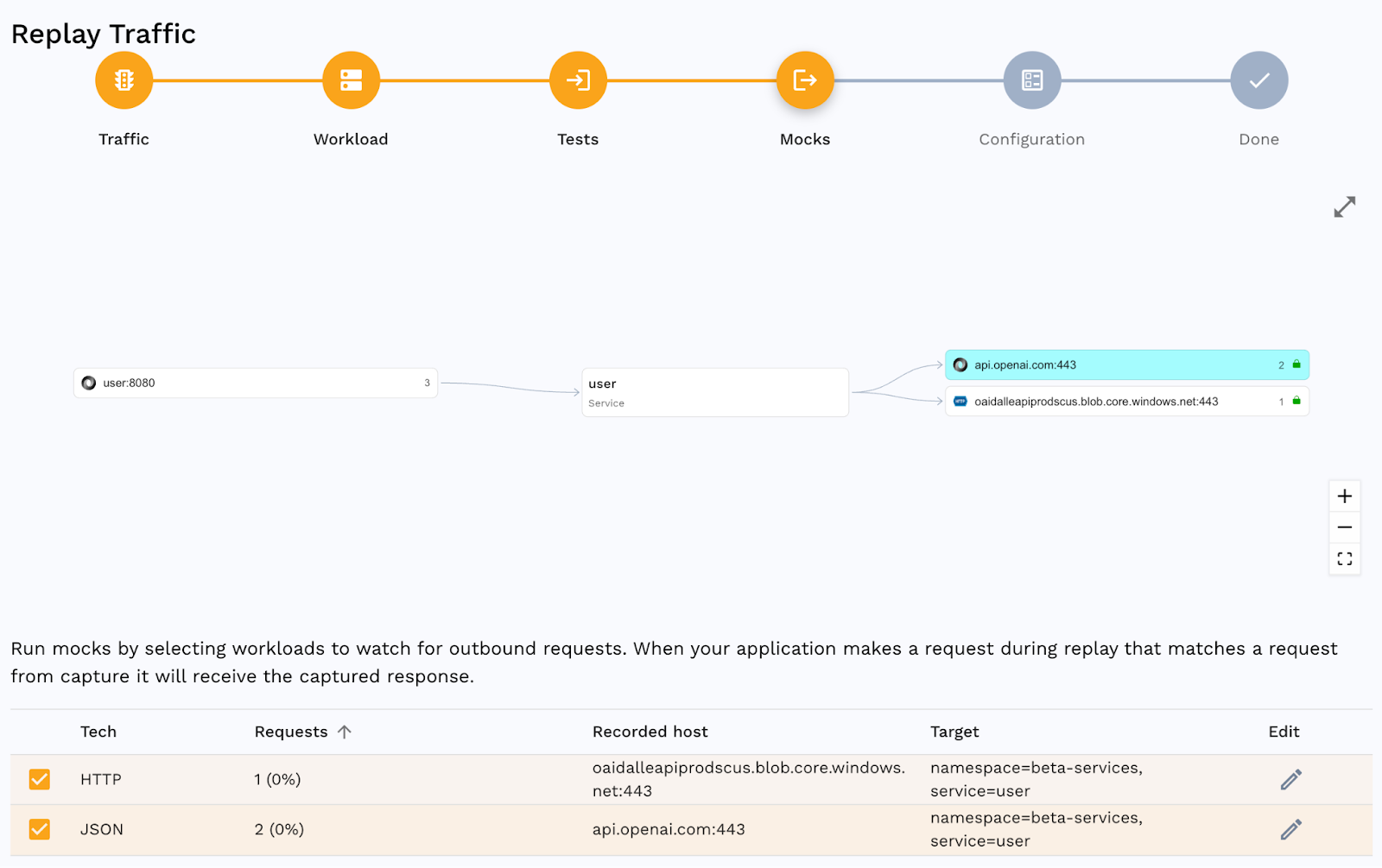This screenshot has height=868, width=1382.
Task: Click the HTTP tech cell
Action: [x=101, y=780]
